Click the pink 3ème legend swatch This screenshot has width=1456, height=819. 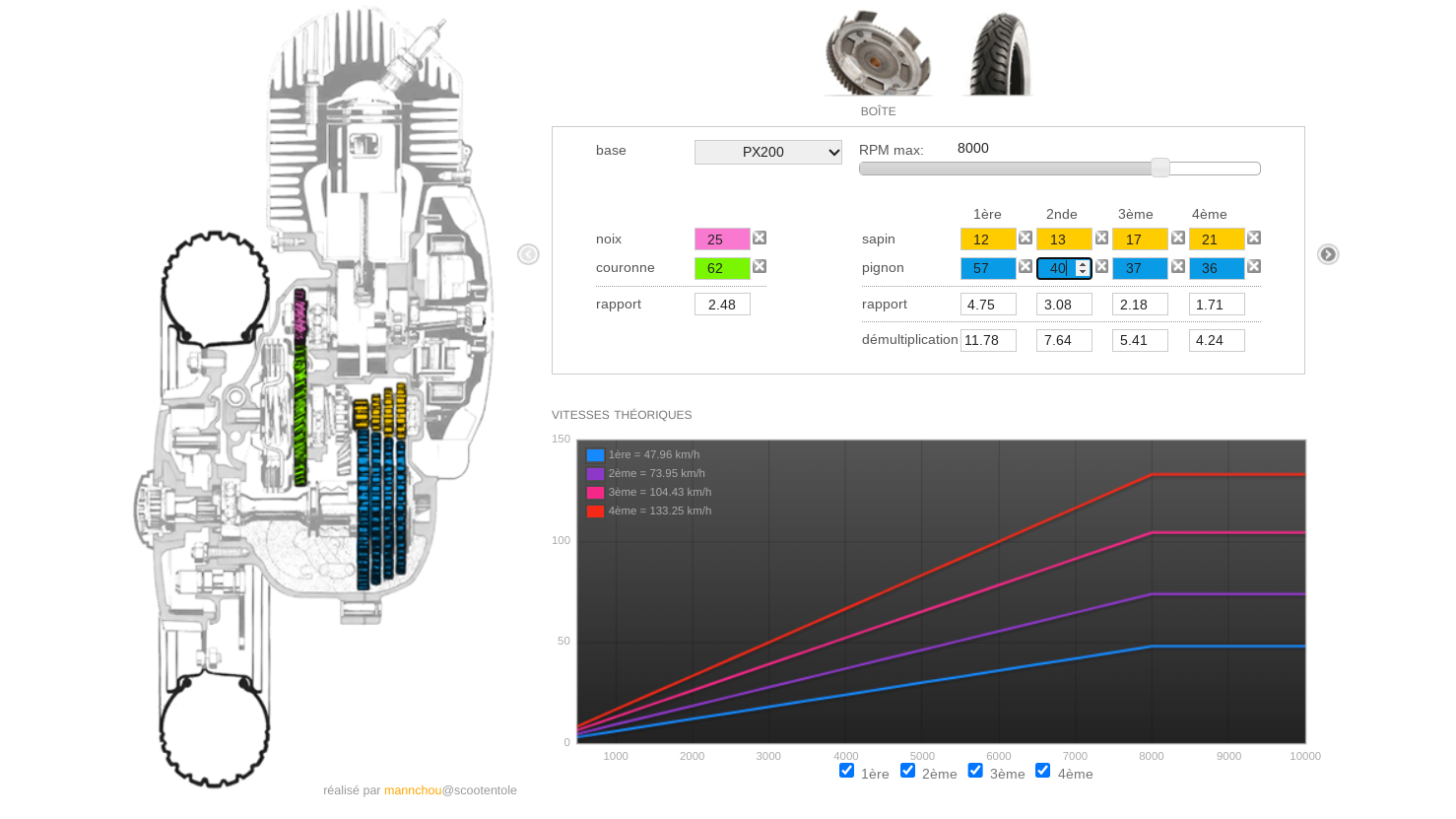pyautogui.click(x=595, y=493)
